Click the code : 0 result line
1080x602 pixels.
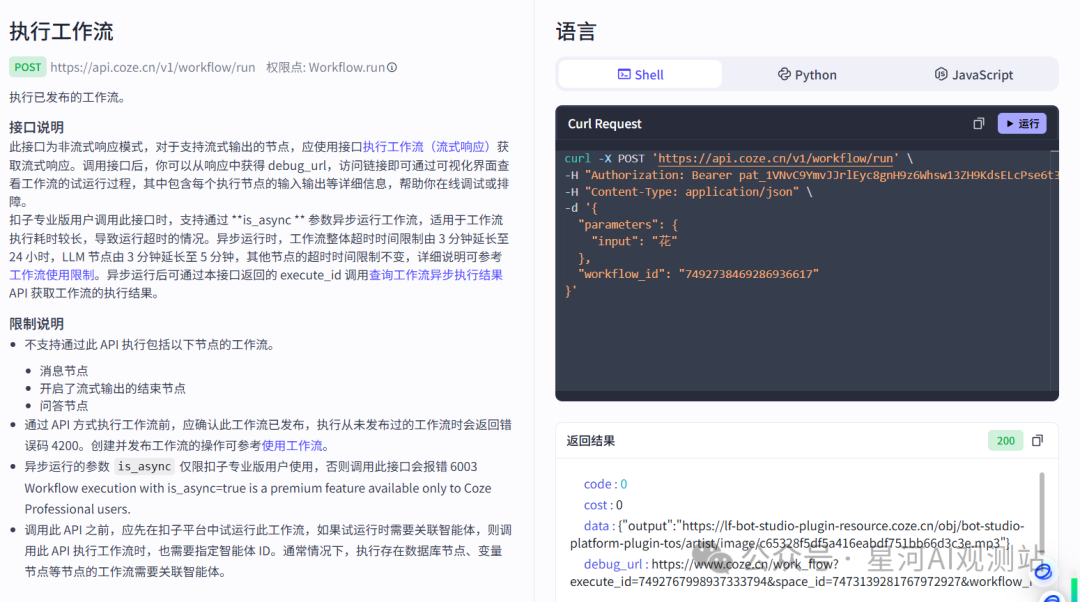605,484
